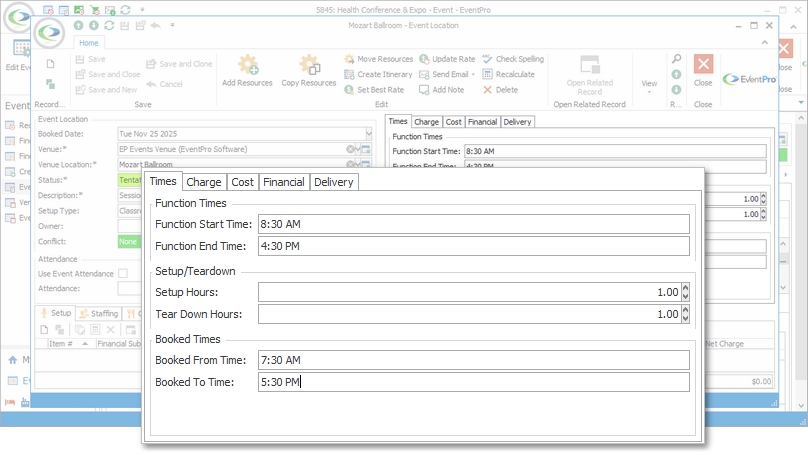Select the Setup tab at the bottom
Screen dimensions: 808x455
(56, 313)
